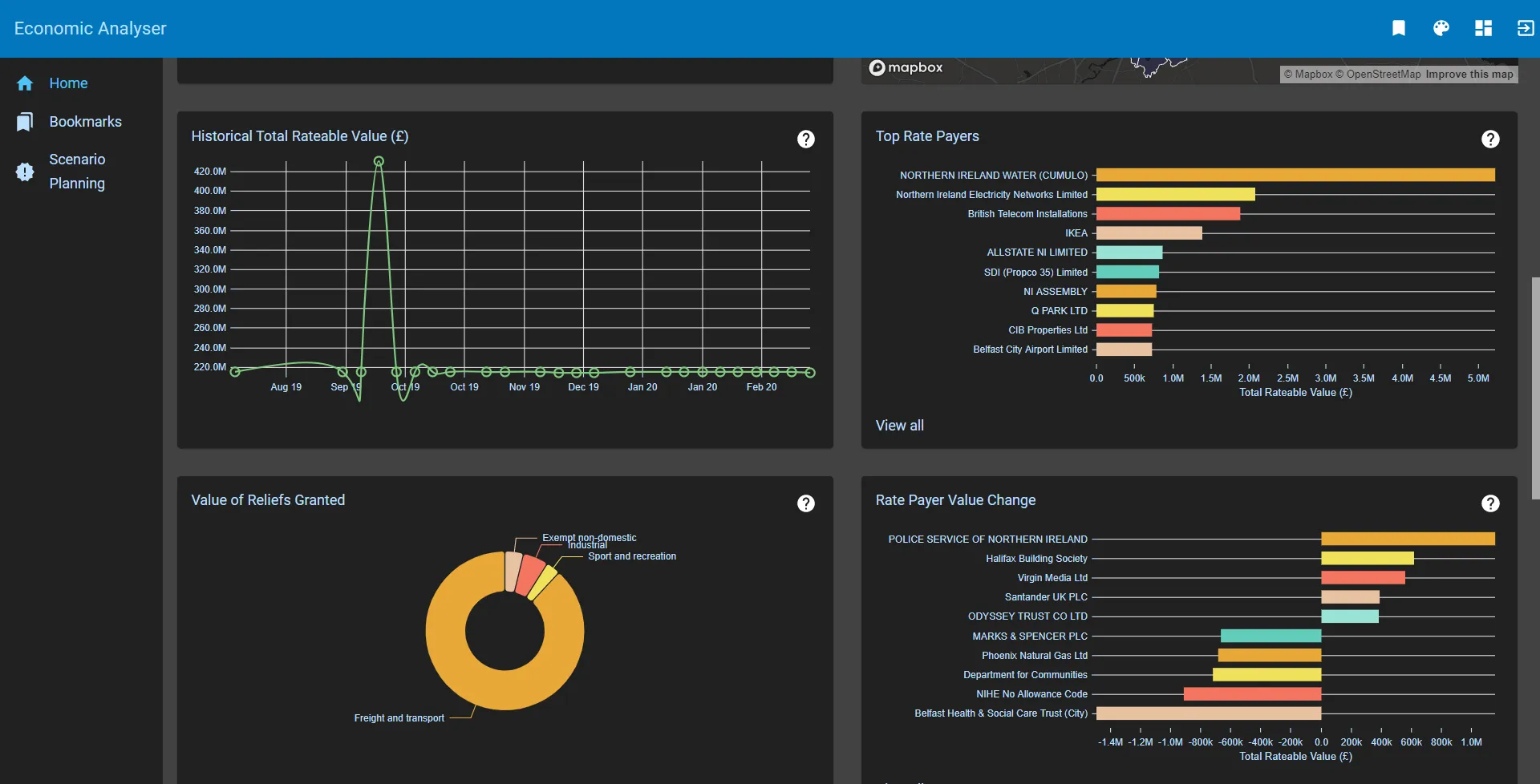The width and height of the screenshot is (1540, 784).
Task: Click the Belfast Health & Social Care Trust bar
Action: click(1209, 713)
